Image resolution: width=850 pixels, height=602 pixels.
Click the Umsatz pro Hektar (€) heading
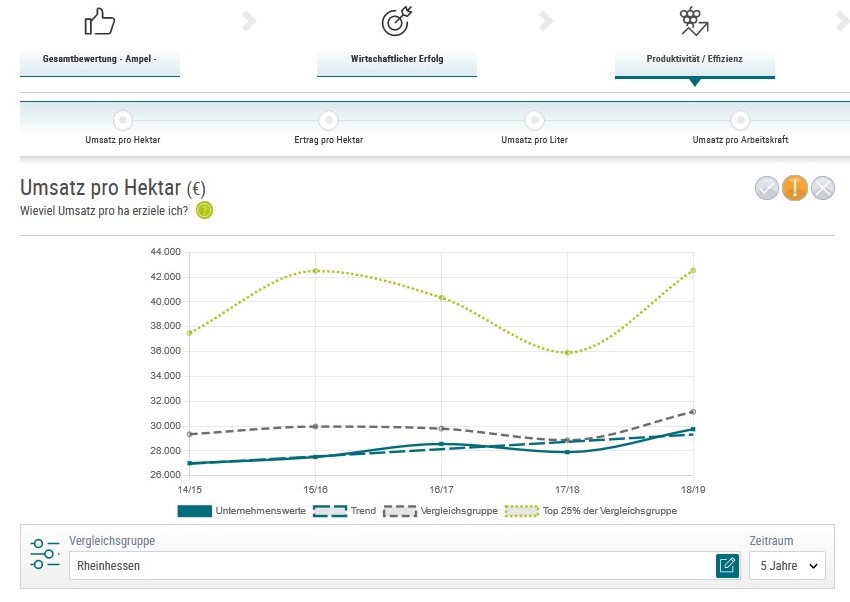coord(113,188)
